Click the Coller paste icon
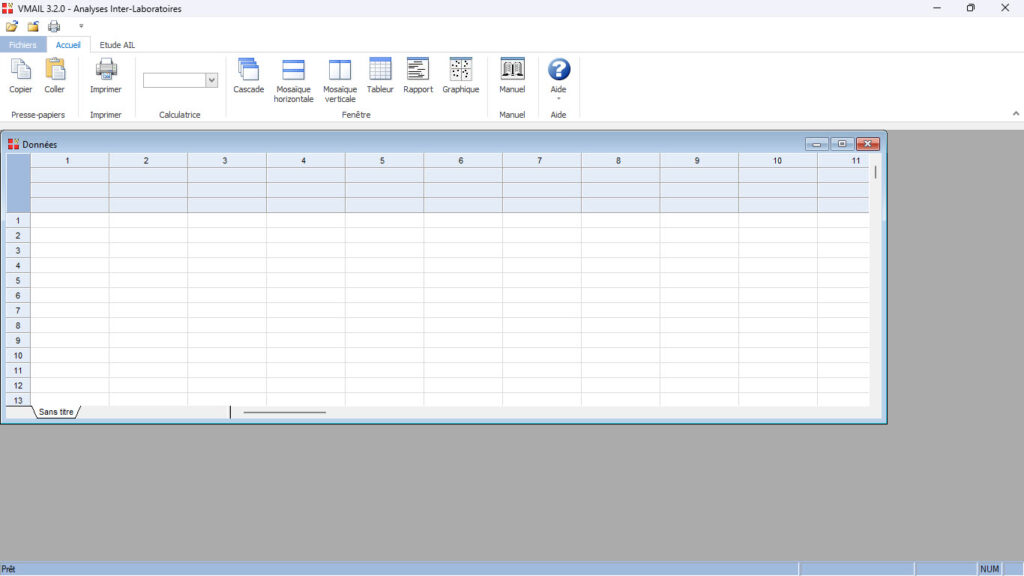Screen dimensions: 1024x576 [54, 70]
